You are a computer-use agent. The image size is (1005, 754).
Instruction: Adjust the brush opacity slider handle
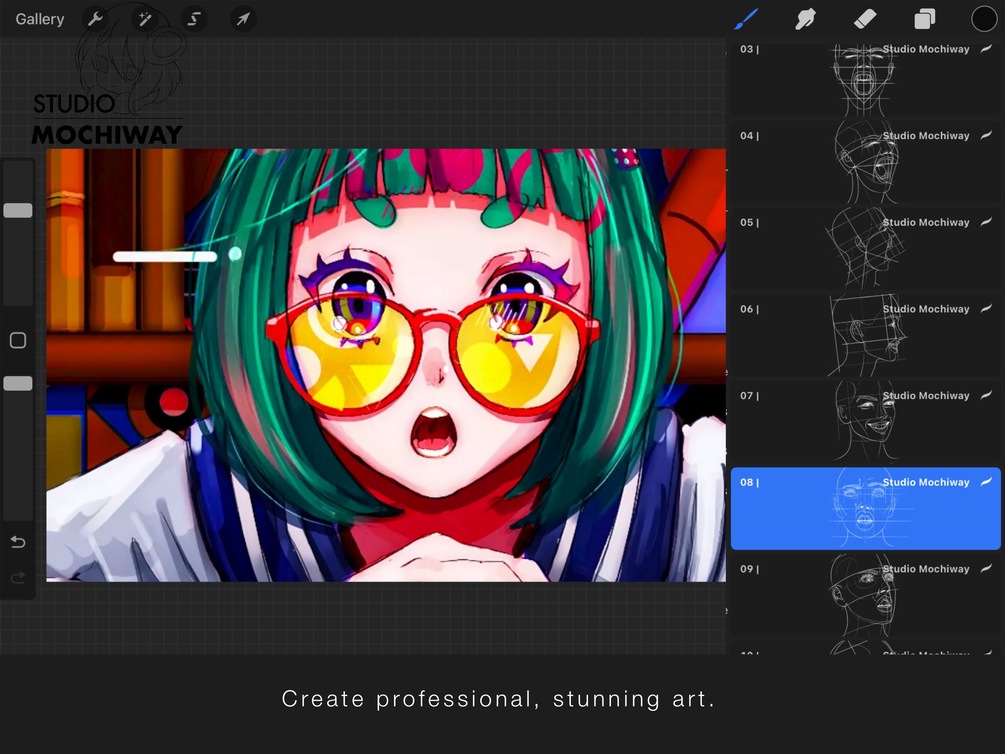(18, 383)
